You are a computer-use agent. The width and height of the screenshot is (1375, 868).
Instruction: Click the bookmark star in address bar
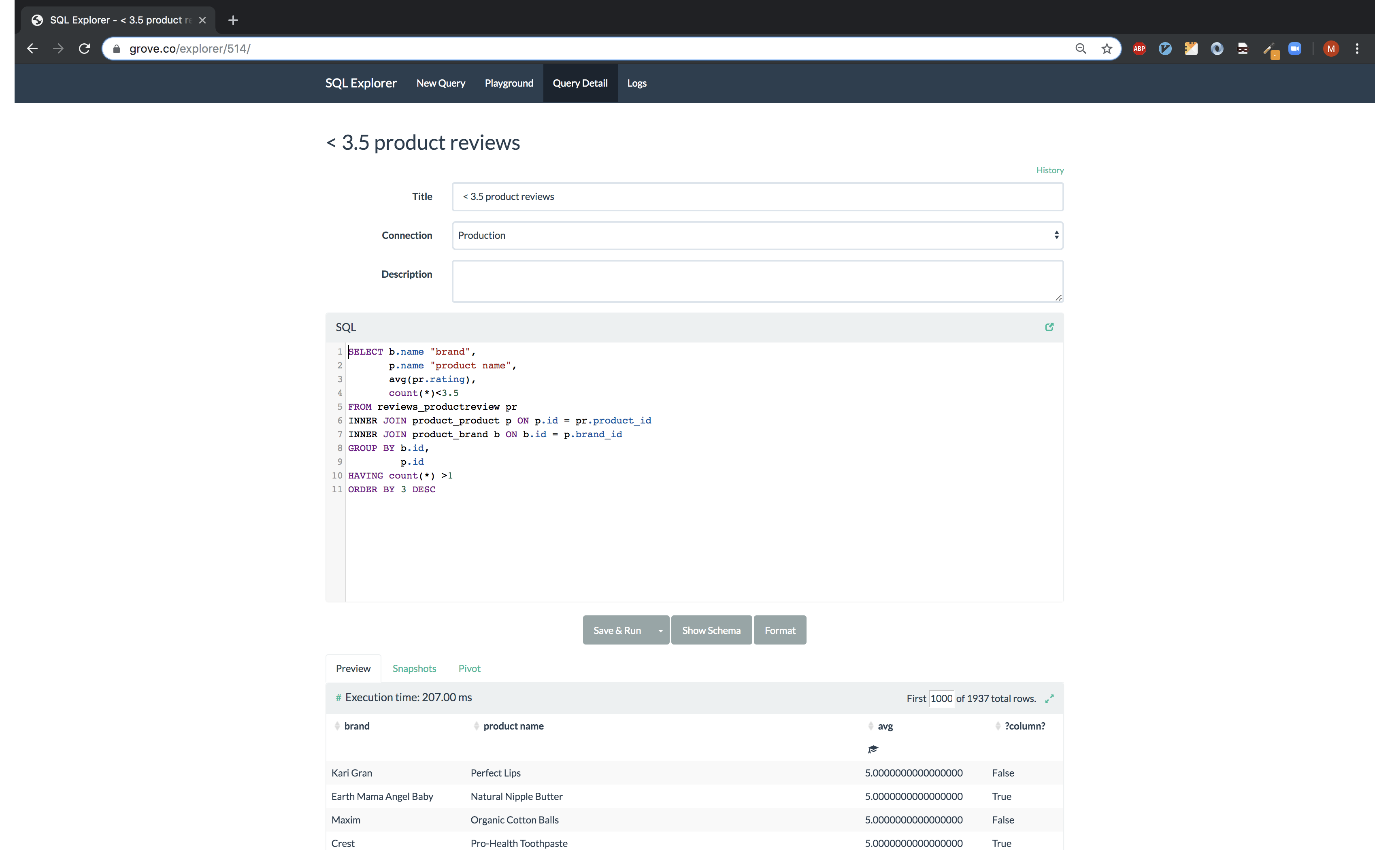click(1107, 49)
